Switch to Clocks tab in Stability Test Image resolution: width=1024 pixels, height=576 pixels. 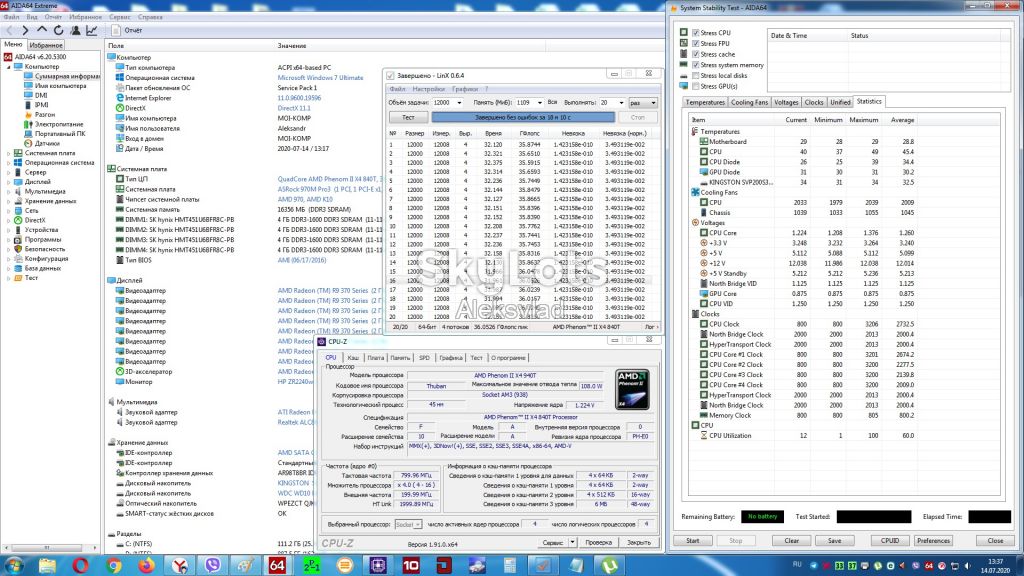point(814,102)
